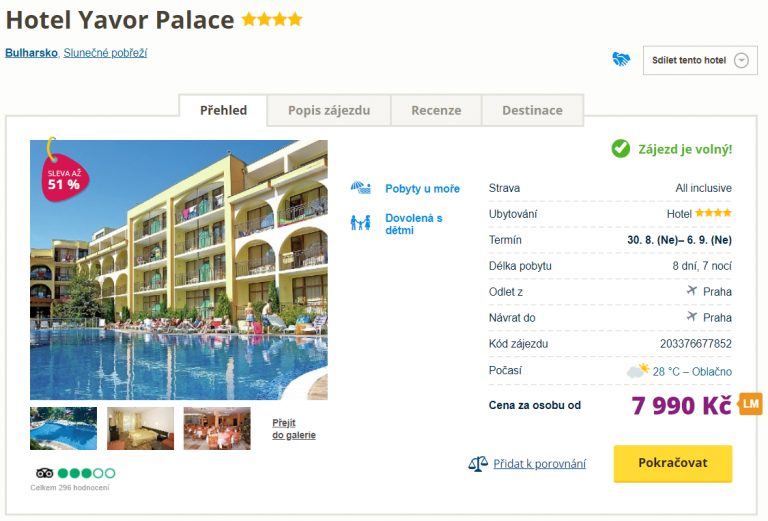Click the beach umbrella Pobyty u moře icon
768x521 pixels.
click(x=361, y=188)
